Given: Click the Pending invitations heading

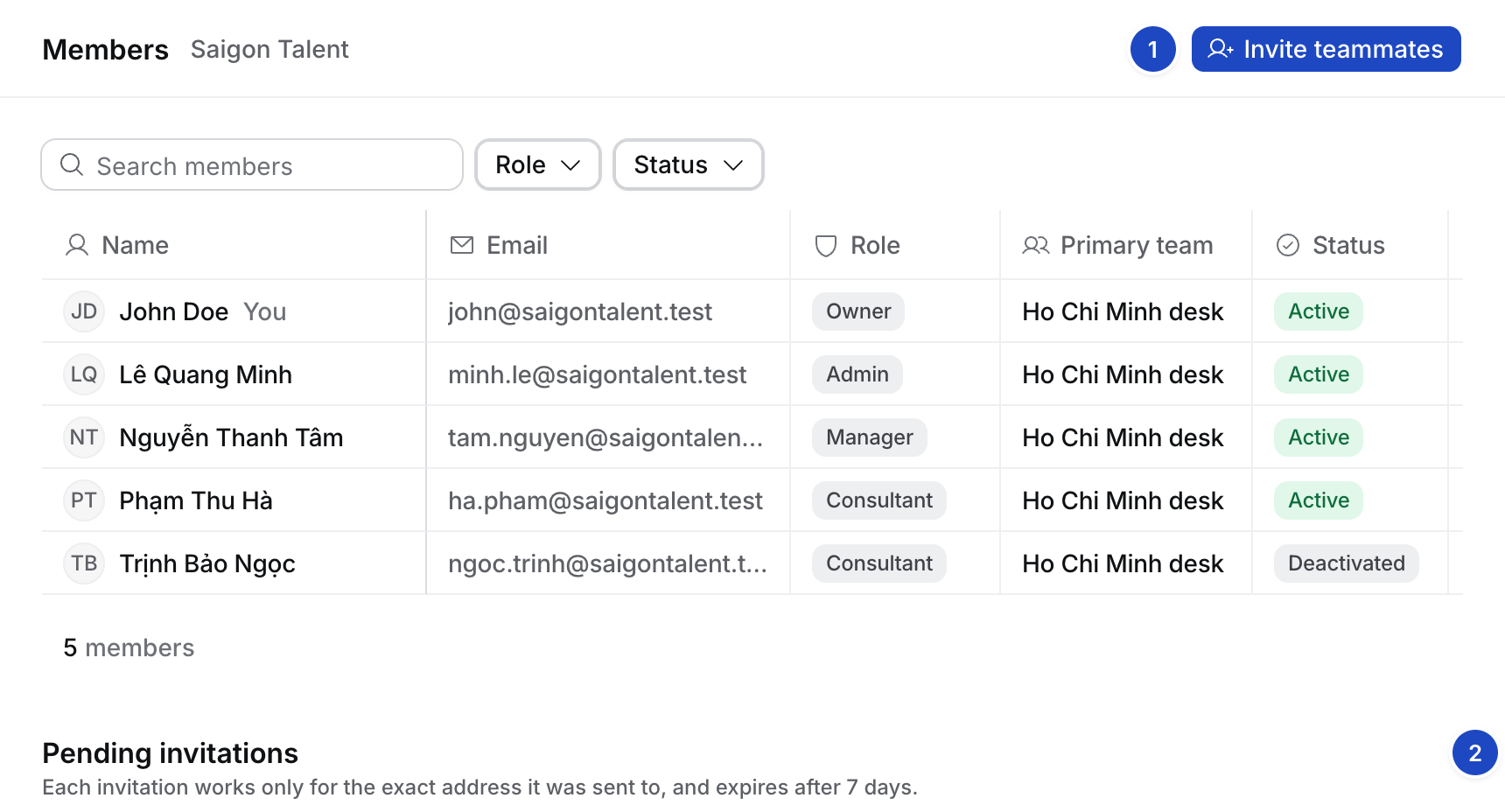Looking at the screenshot, I should [171, 753].
